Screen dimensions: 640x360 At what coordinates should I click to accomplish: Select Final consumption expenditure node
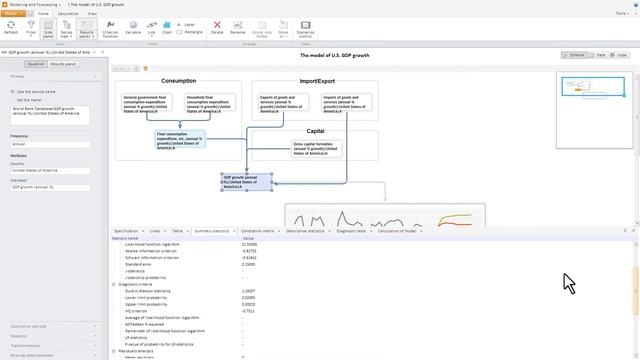(180, 140)
